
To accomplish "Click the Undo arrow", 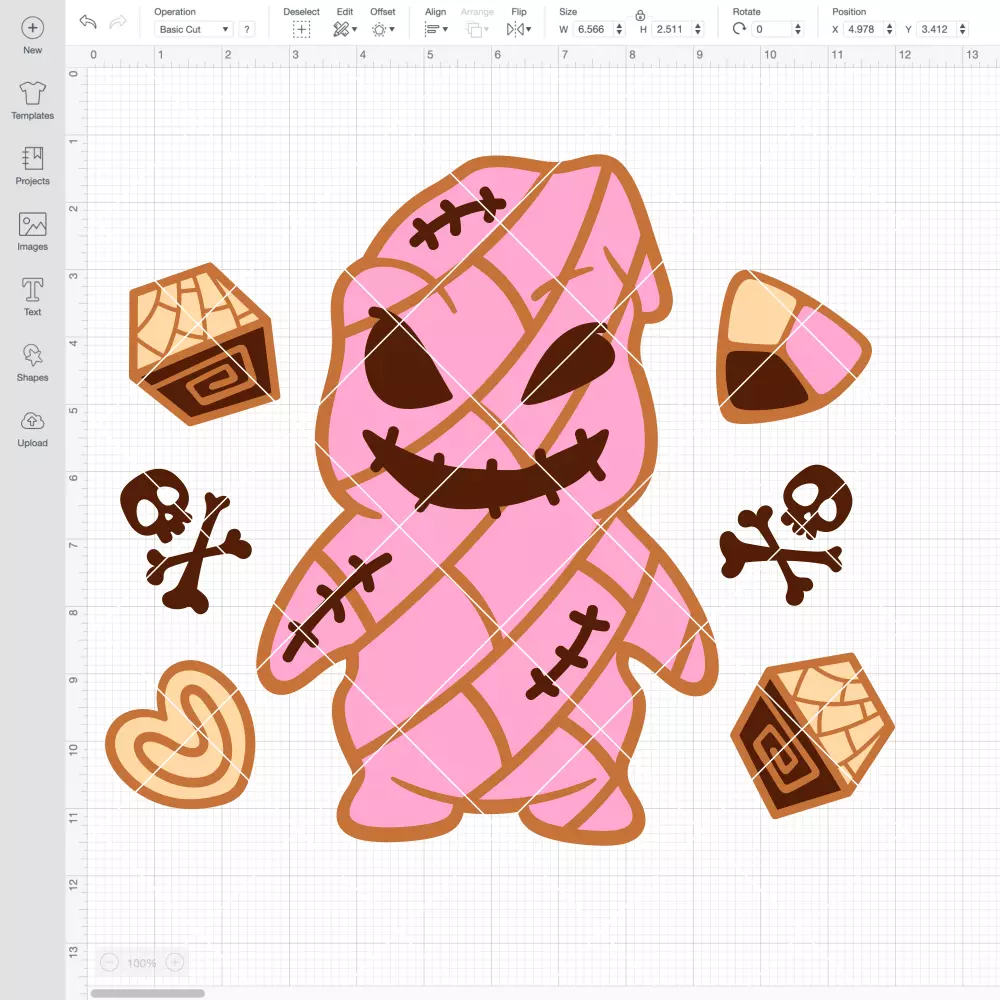I will (88, 22).
